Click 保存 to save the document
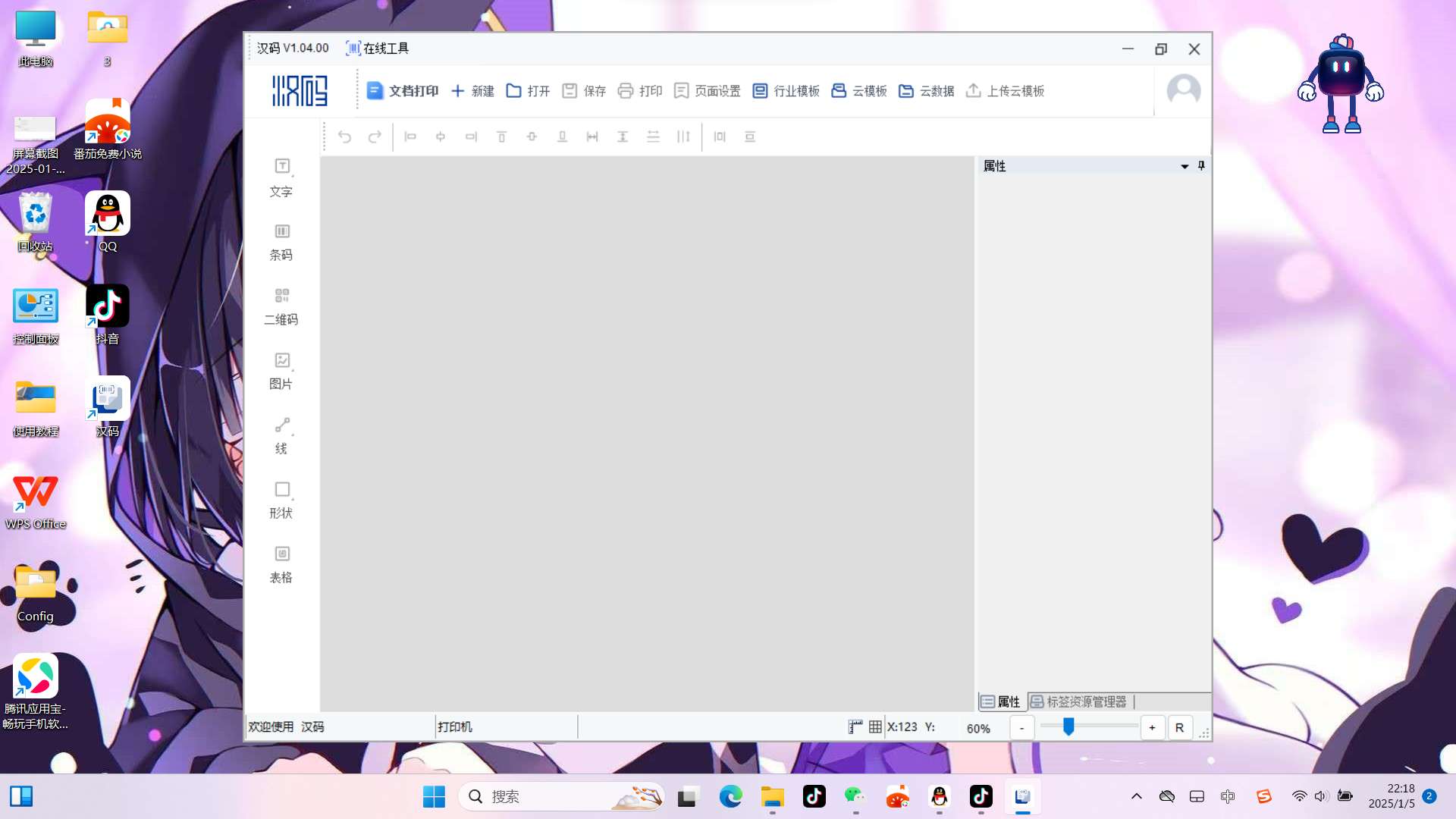The width and height of the screenshot is (1456, 819). pos(584,91)
